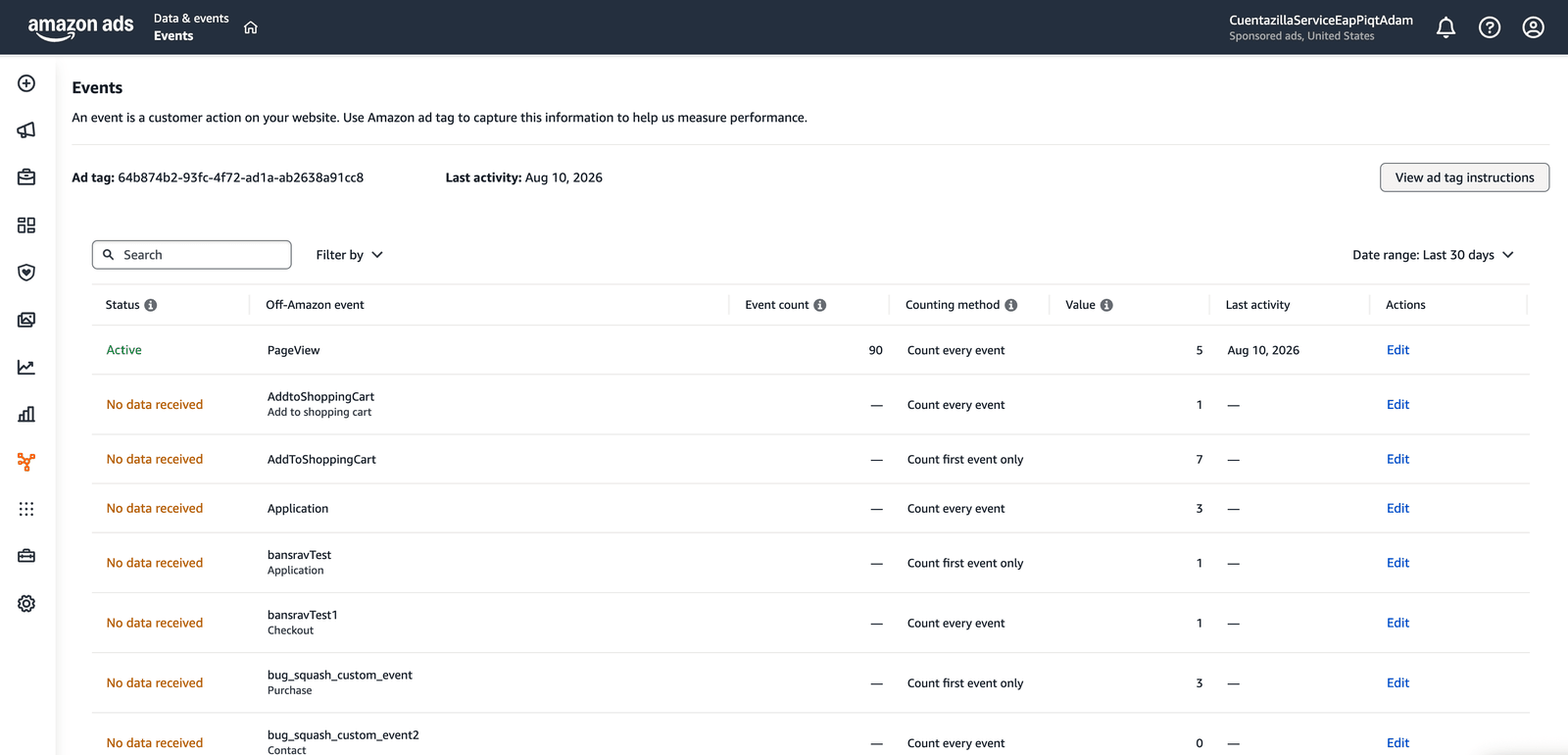Open the toolbox icon in sidebar
The width and height of the screenshot is (1568, 755).
[26, 556]
